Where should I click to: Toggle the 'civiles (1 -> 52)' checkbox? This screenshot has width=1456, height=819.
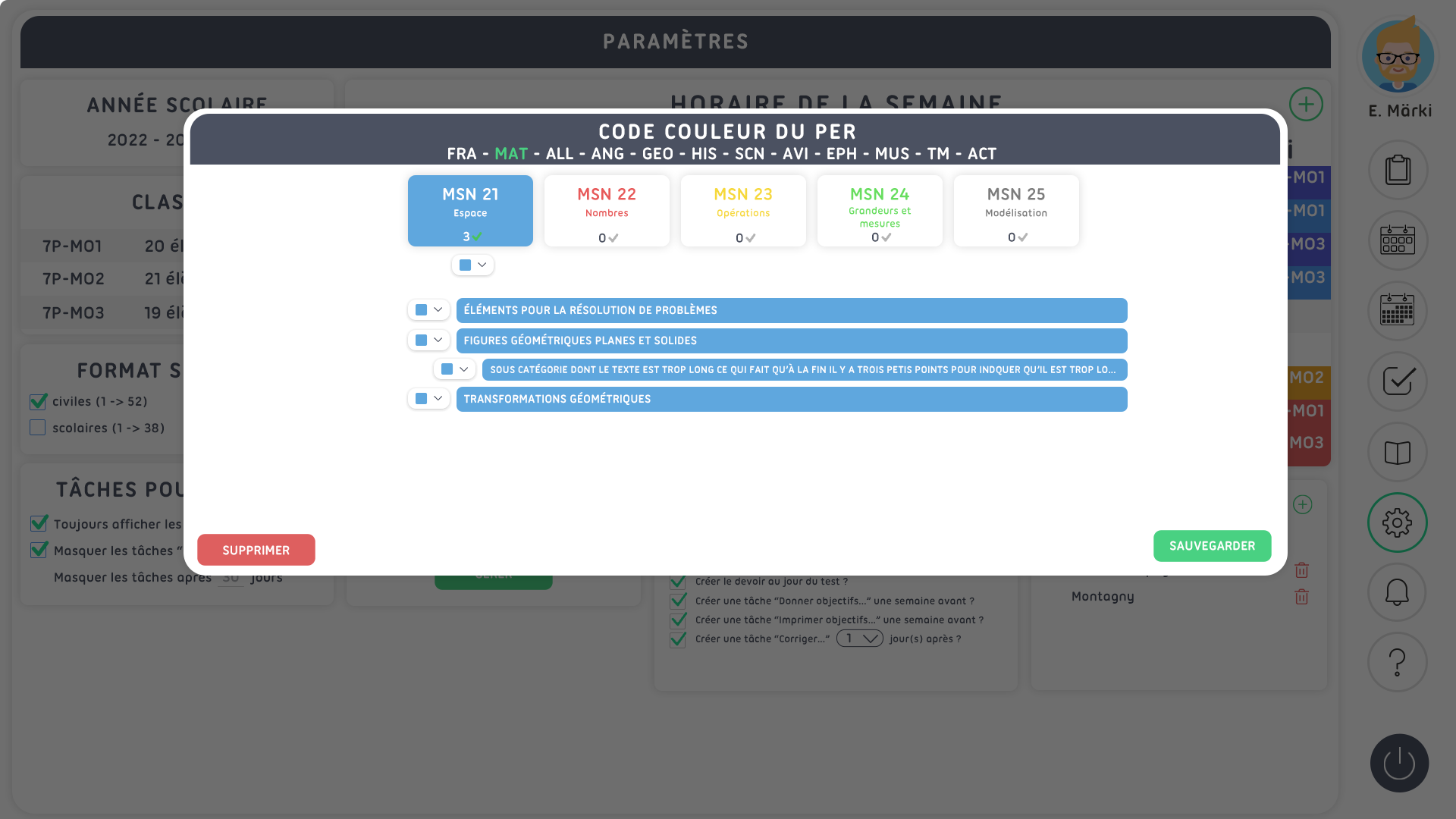[38, 401]
